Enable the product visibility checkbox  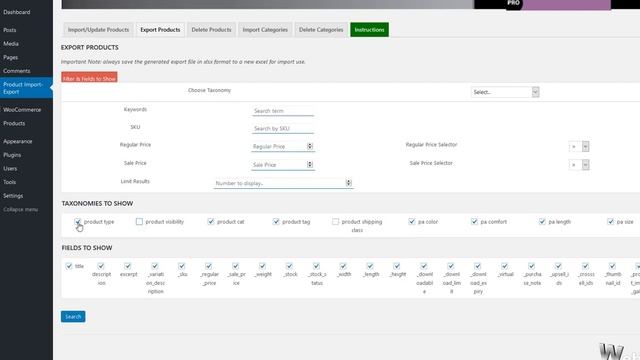pyautogui.click(x=139, y=222)
